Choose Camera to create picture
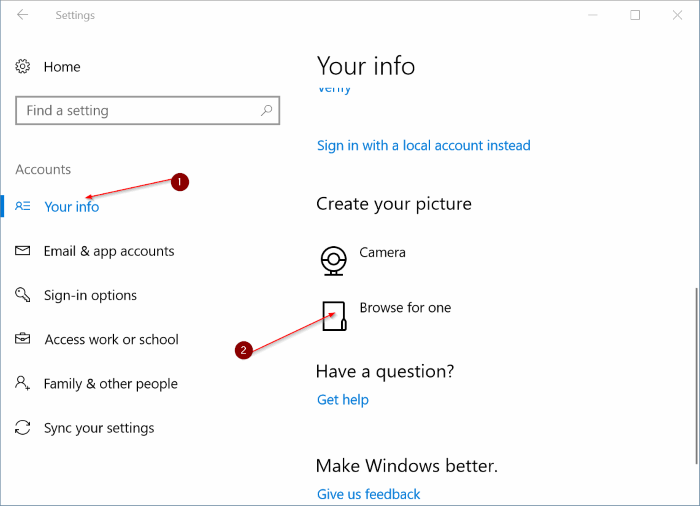Viewport: 700px width, 506px height. point(383,252)
